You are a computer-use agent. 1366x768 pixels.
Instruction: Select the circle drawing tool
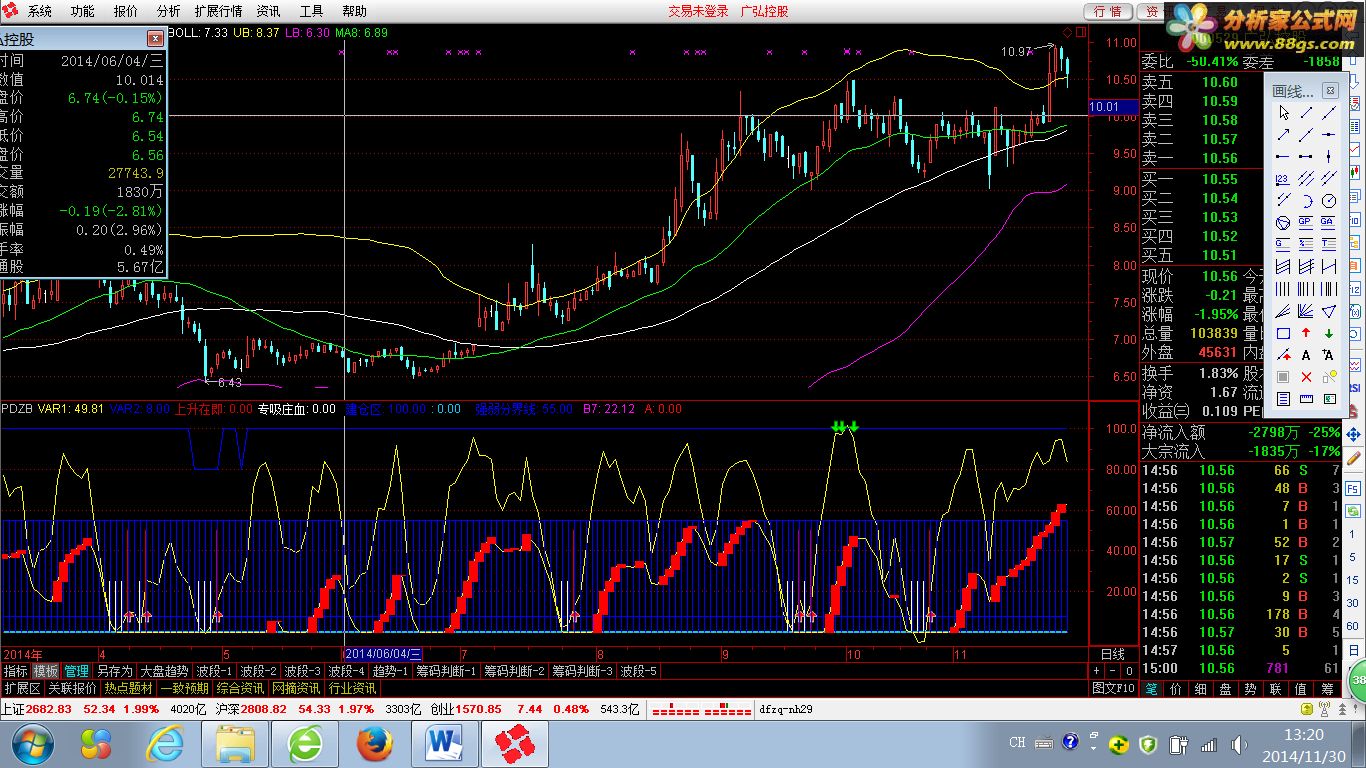click(1329, 200)
